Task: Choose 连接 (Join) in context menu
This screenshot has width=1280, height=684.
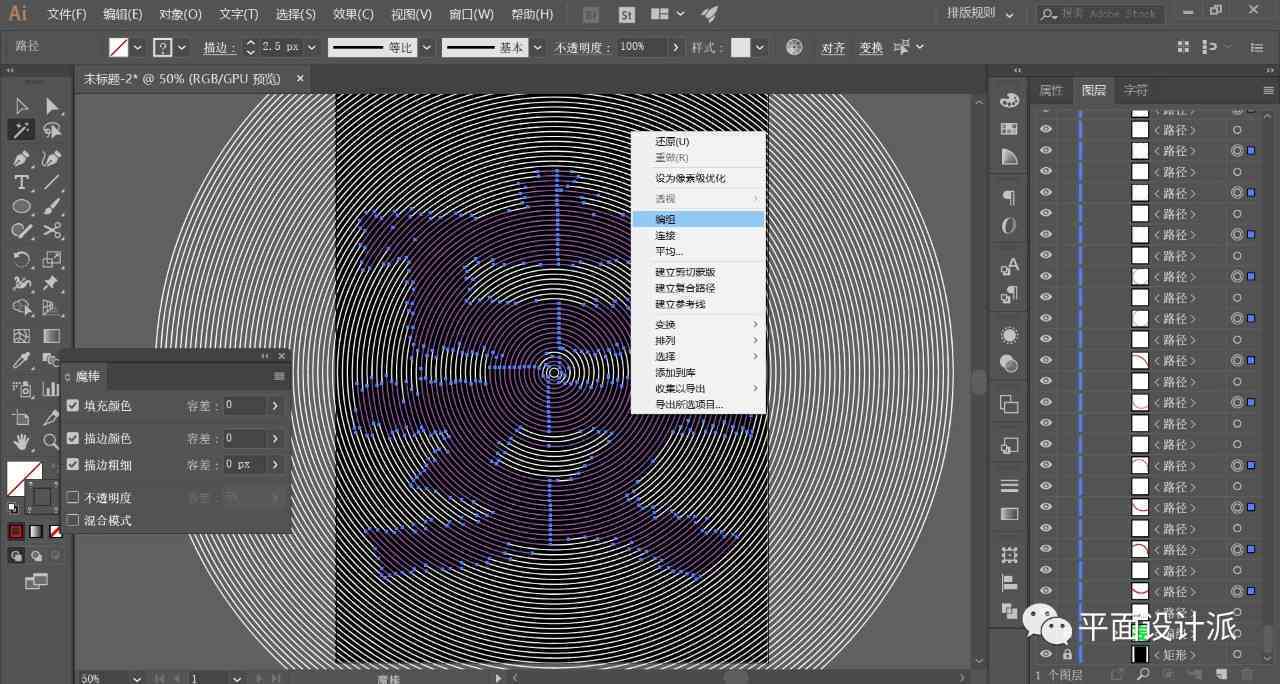Action: 698,235
